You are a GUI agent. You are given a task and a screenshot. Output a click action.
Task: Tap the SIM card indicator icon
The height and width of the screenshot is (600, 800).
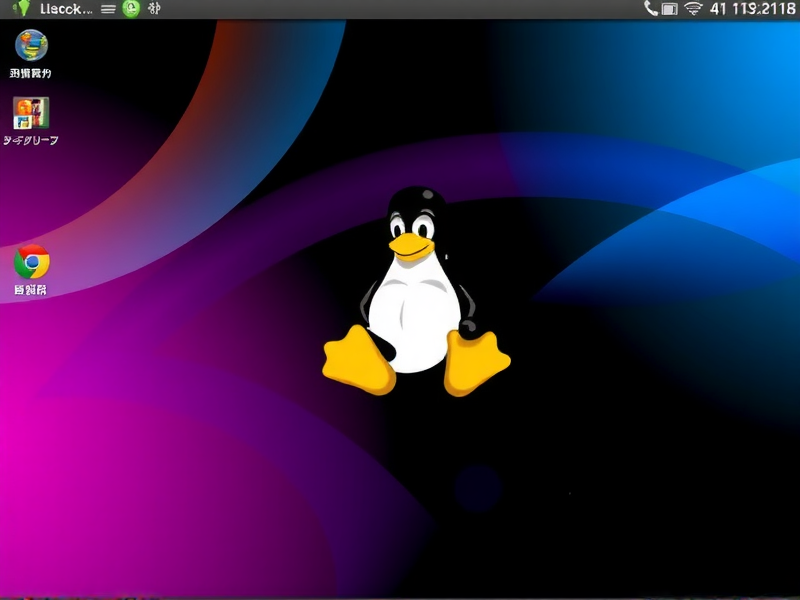(672, 9)
